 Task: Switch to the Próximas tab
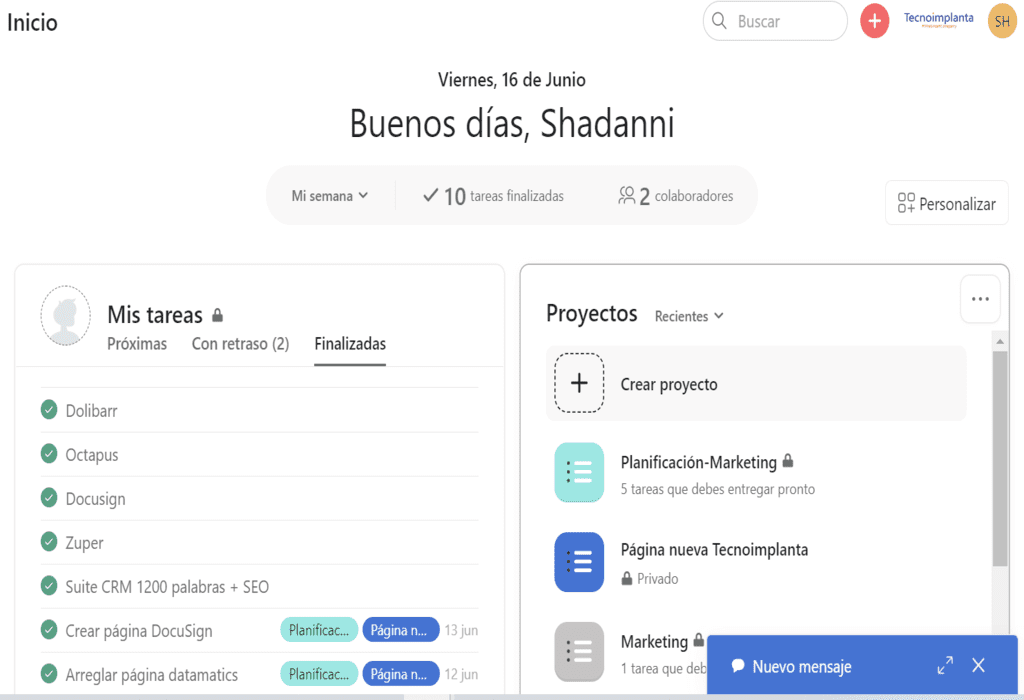click(x=137, y=343)
